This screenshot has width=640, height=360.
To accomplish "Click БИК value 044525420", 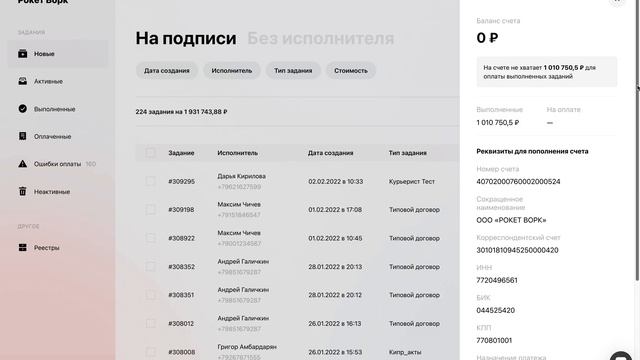I will pos(496,310).
